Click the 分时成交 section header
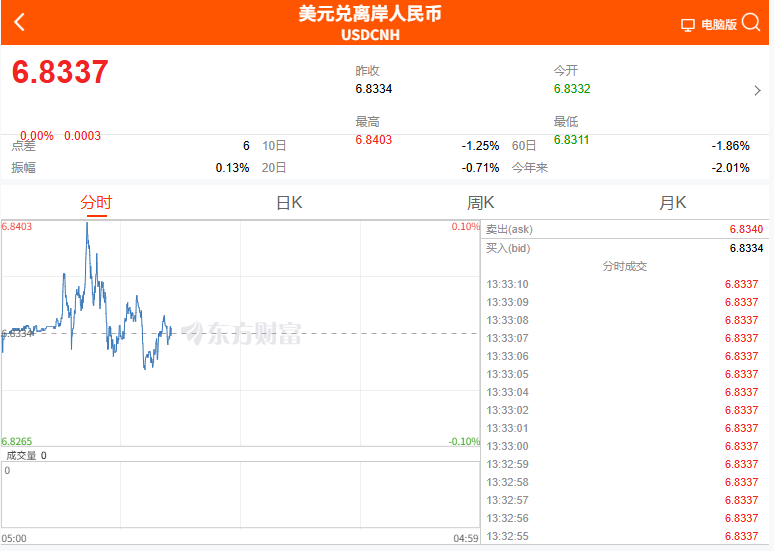Image resolution: width=774 pixels, height=551 pixels. (x=625, y=266)
